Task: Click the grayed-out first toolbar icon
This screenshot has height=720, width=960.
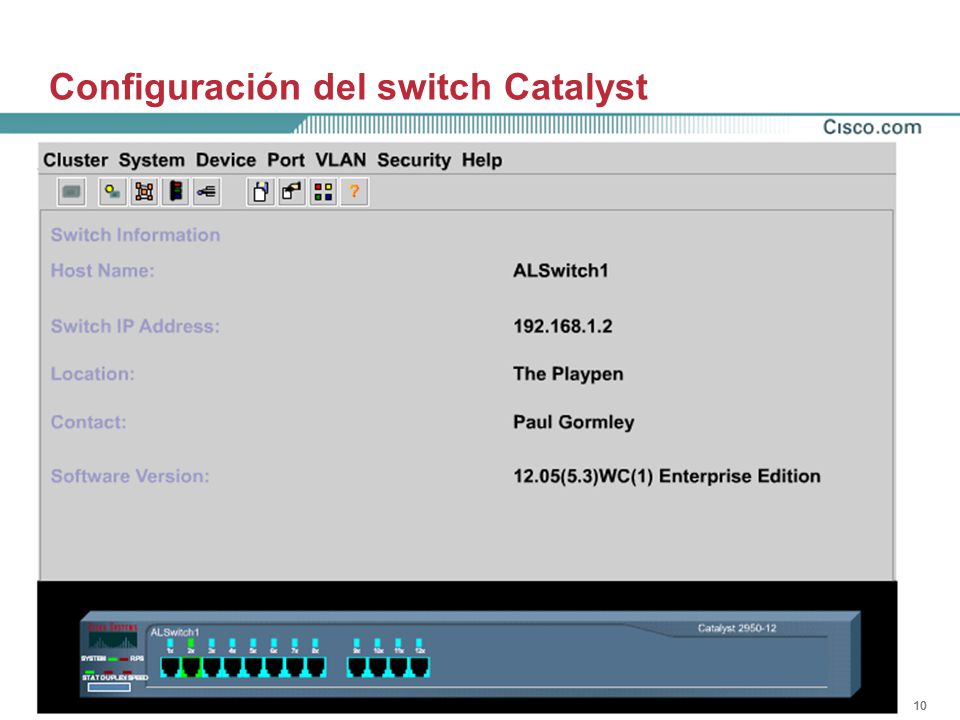Action: tap(72, 192)
